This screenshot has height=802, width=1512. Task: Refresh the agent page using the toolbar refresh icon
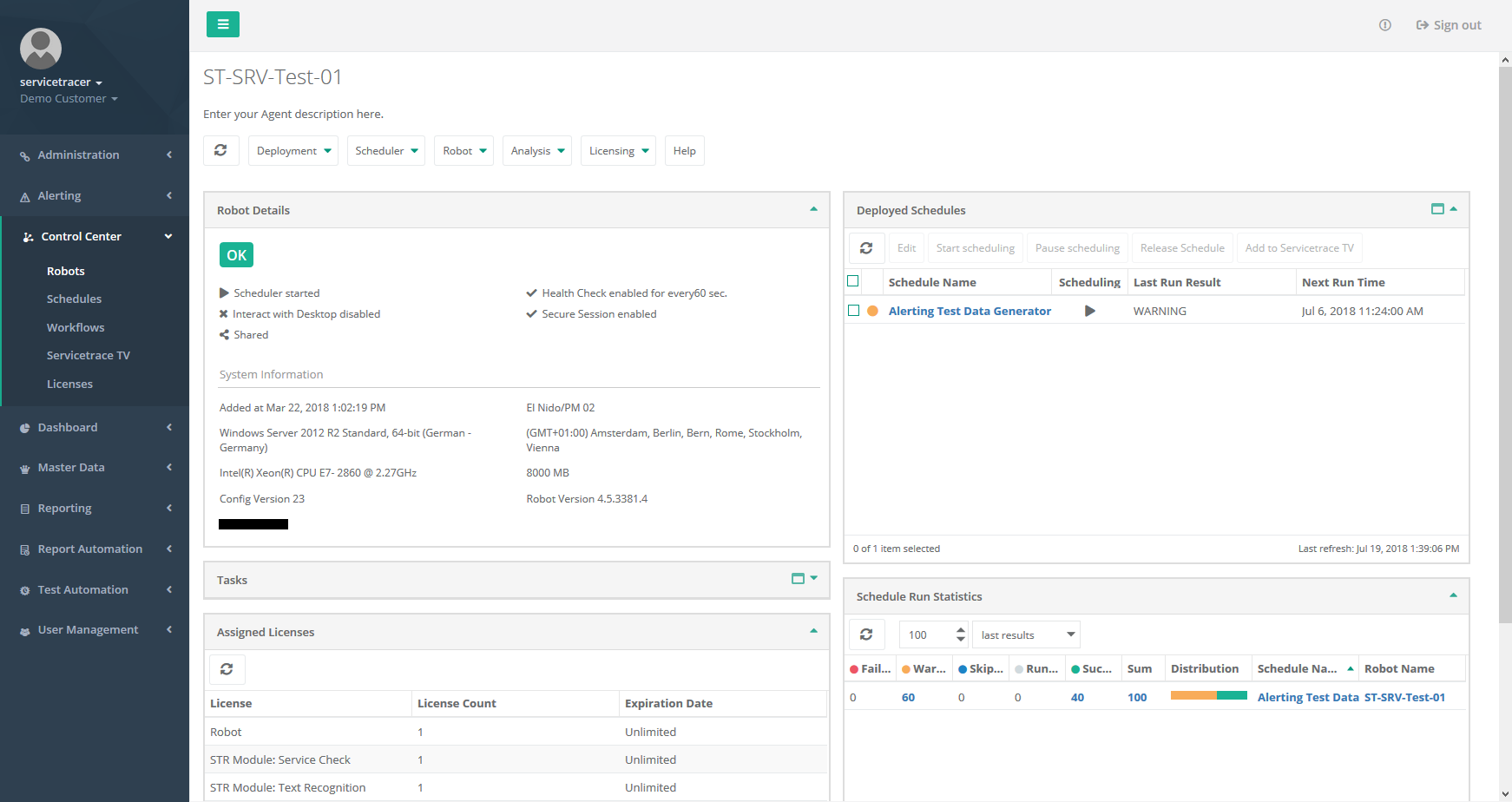pyautogui.click(x=221, y=150)
